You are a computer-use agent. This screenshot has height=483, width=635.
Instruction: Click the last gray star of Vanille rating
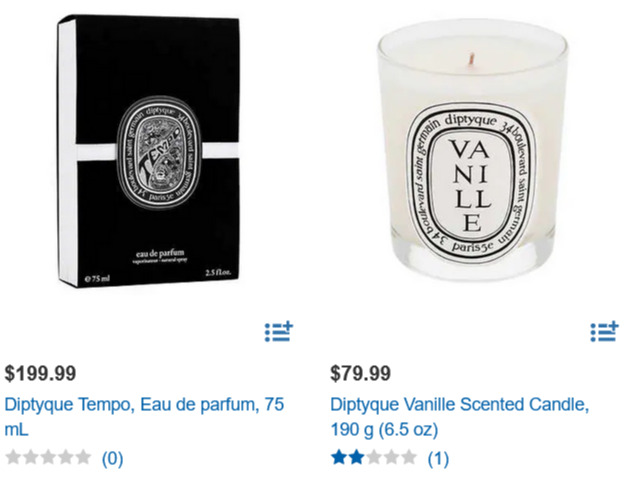coord(408,457)
